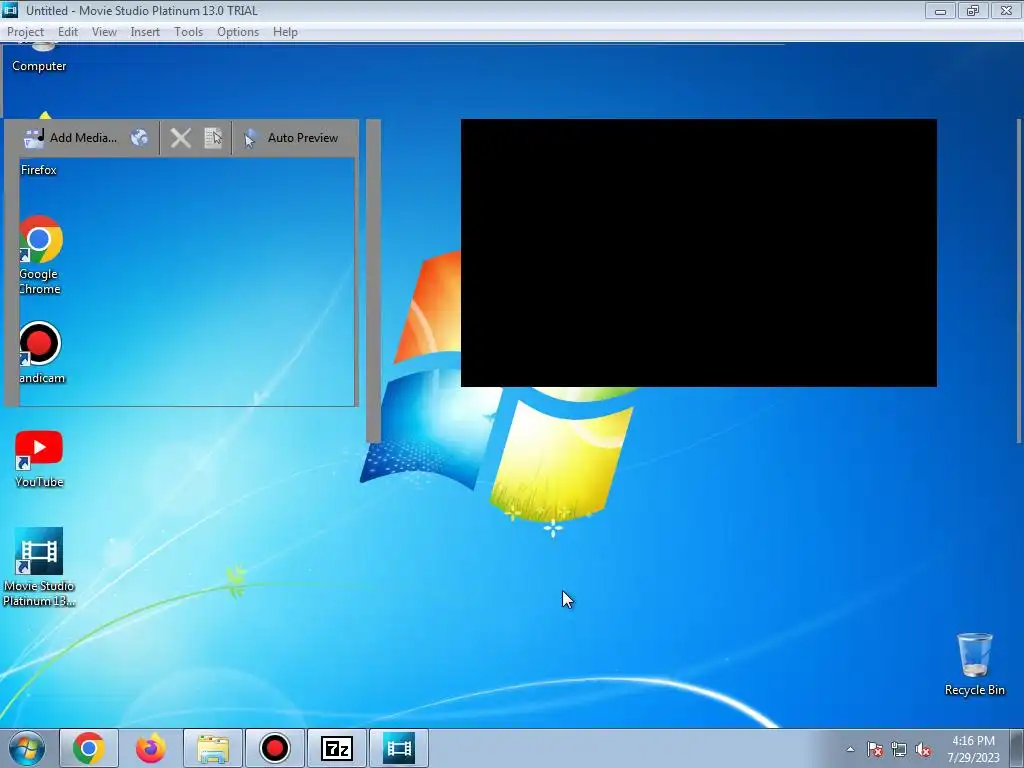Click the taskbar clock showing 4:16 PM
The height and width of the screenshot is (768, 1024).
click(x=974, y=749)
